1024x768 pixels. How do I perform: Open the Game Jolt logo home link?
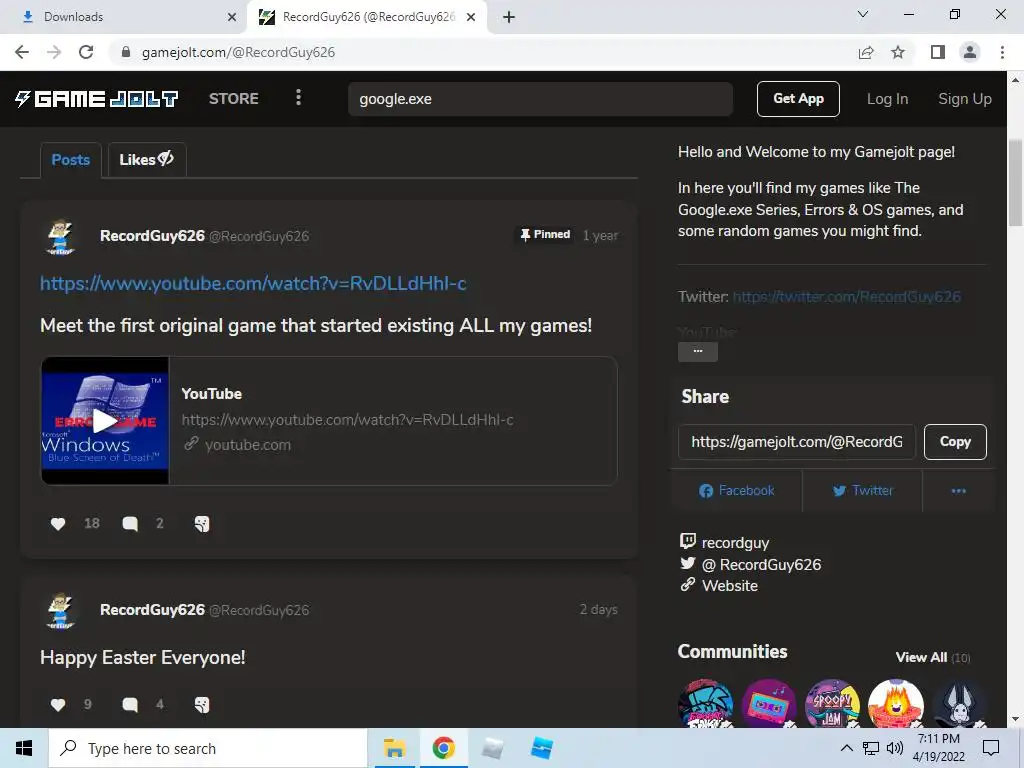(97, 99)
